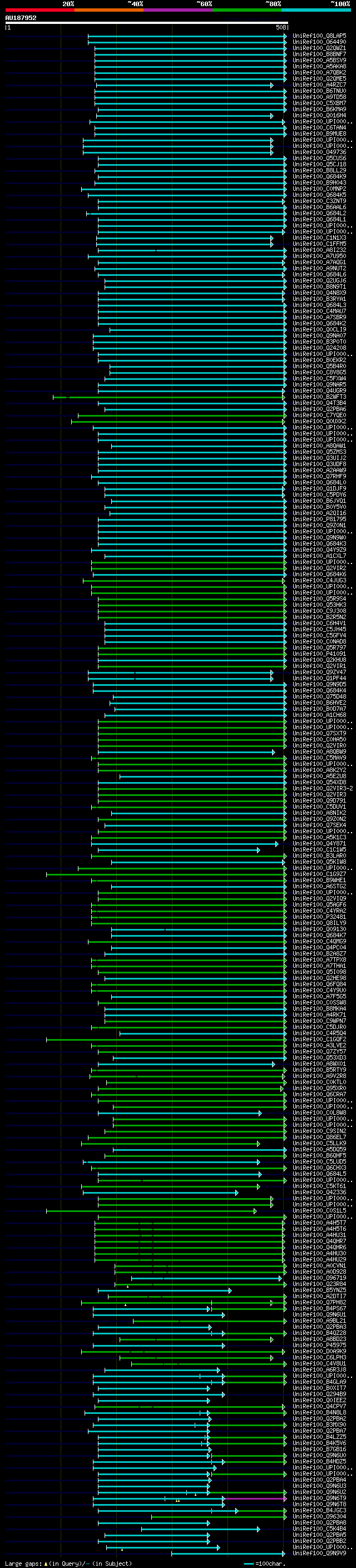Image resolution: width=356 pixels, height=1568 pixels.
Task: Click the UniRef100_Q5ZMS3 label
Action: pos(319,453)
